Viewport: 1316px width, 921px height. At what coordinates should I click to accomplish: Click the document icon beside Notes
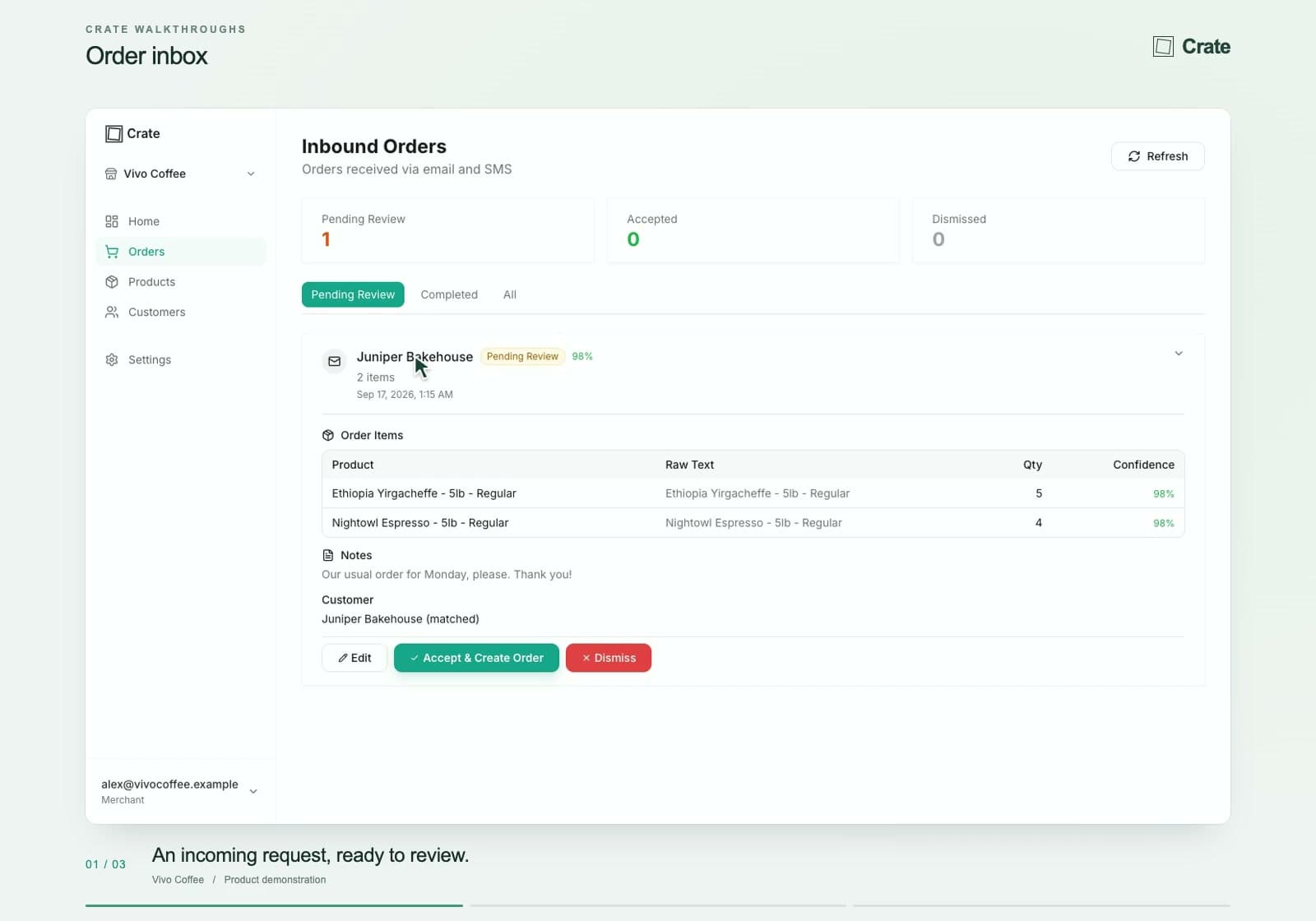point(328,555)
